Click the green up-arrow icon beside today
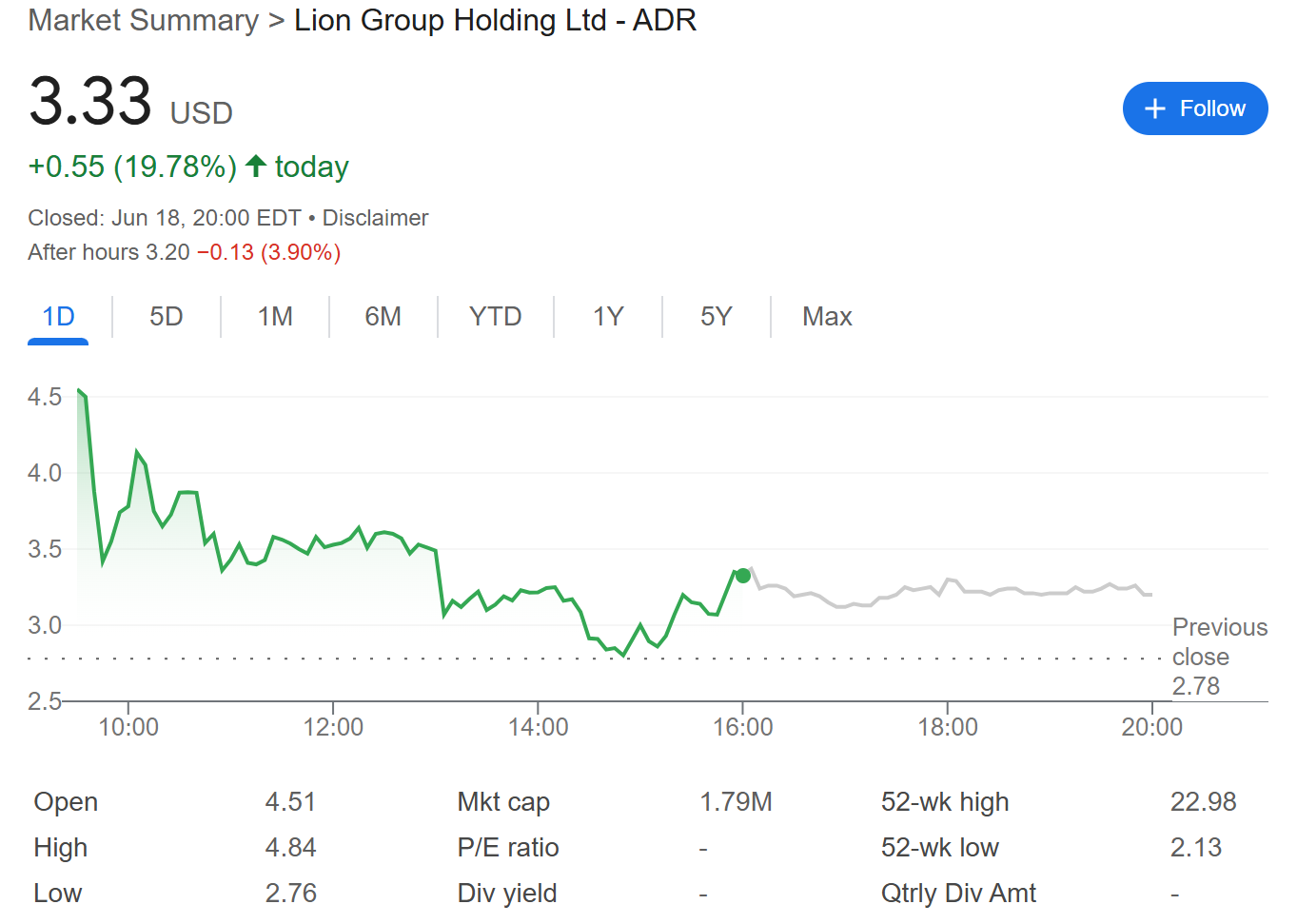The width and height of the screenshot is (1297, 924). (x=255, y=167)
